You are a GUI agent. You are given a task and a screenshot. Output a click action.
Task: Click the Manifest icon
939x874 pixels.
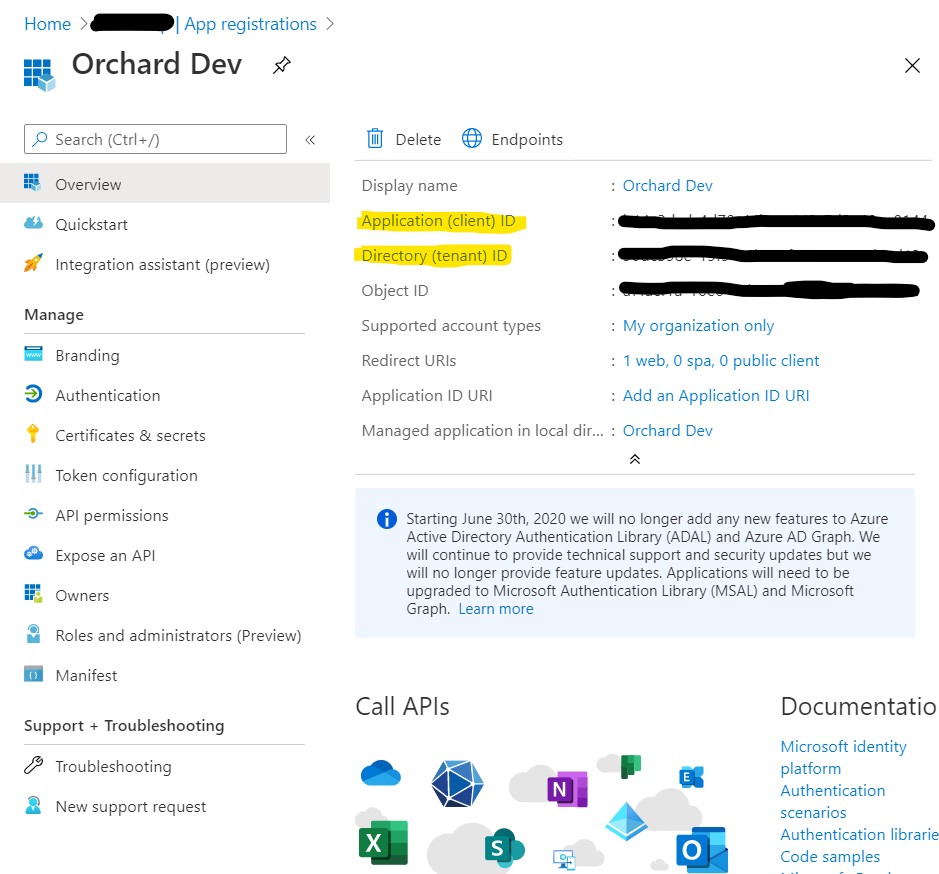pos(34,675)
